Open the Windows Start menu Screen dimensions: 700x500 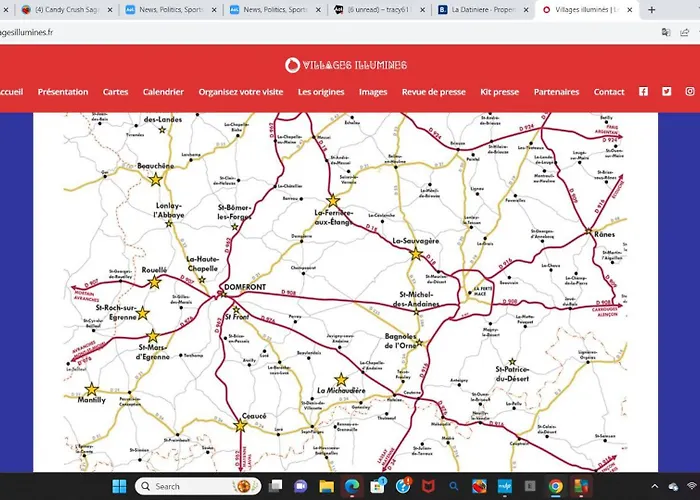click(x=119, y=486)
